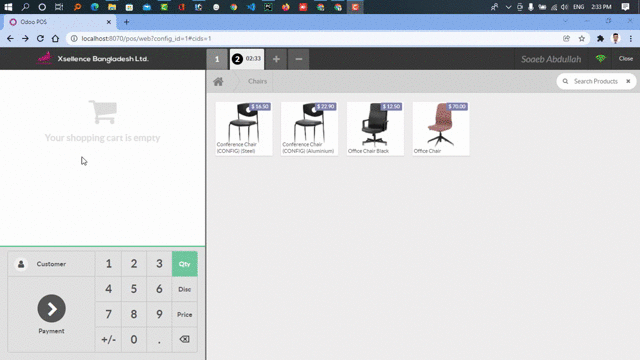Click the Customer button

tap(51, 264)
